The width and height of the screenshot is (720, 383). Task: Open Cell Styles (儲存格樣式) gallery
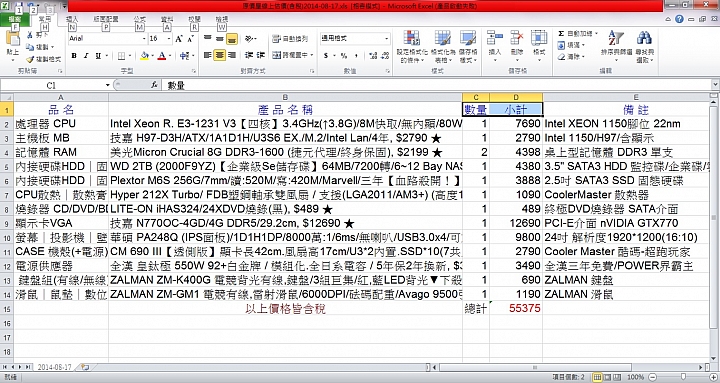coord(468,47)
